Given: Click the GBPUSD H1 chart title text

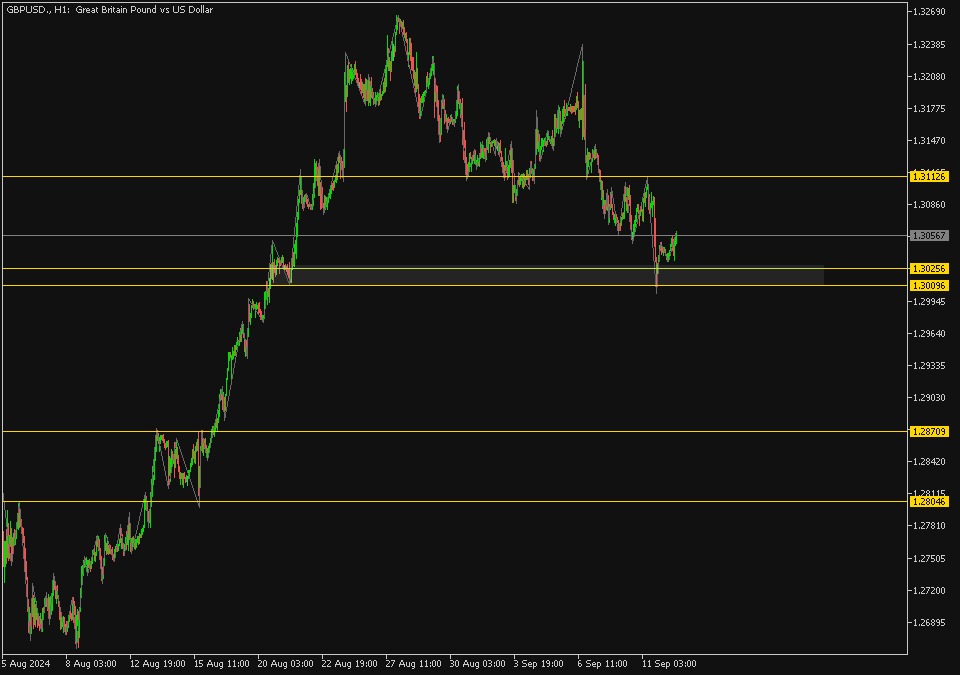Looking at the screenshot, I should (x=110, y=10).
